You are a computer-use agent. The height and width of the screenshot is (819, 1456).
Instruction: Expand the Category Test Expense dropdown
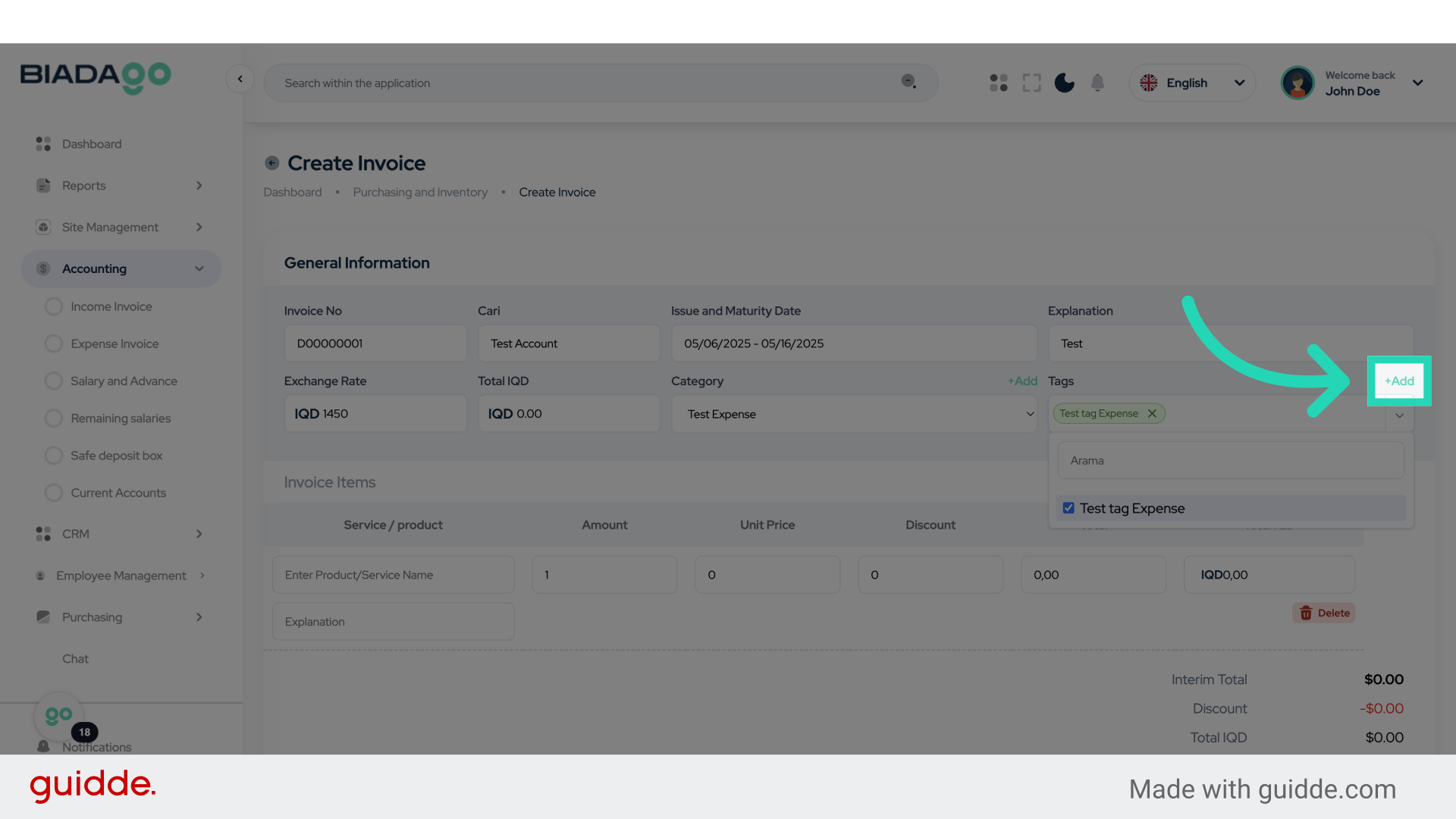pos(854,414)
